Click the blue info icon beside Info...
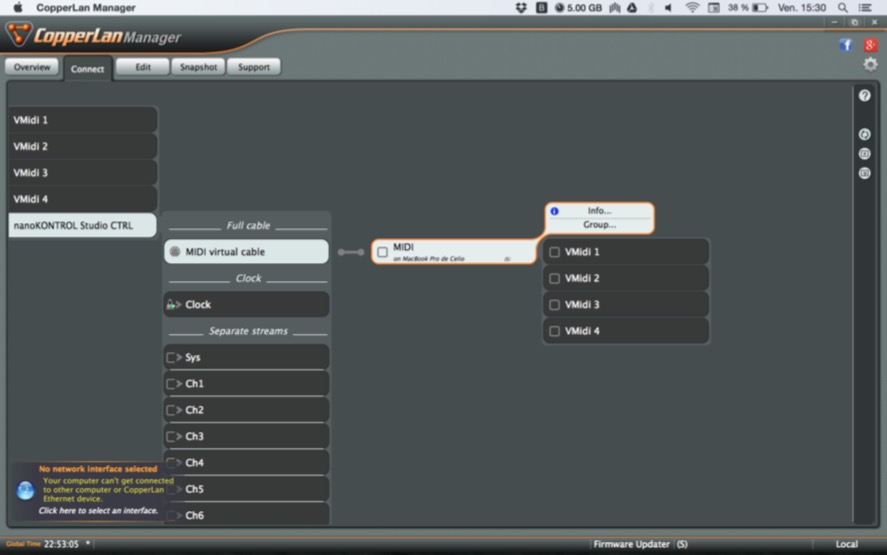The width and height of the screenshot is (887, 555). tap(555, 211)
